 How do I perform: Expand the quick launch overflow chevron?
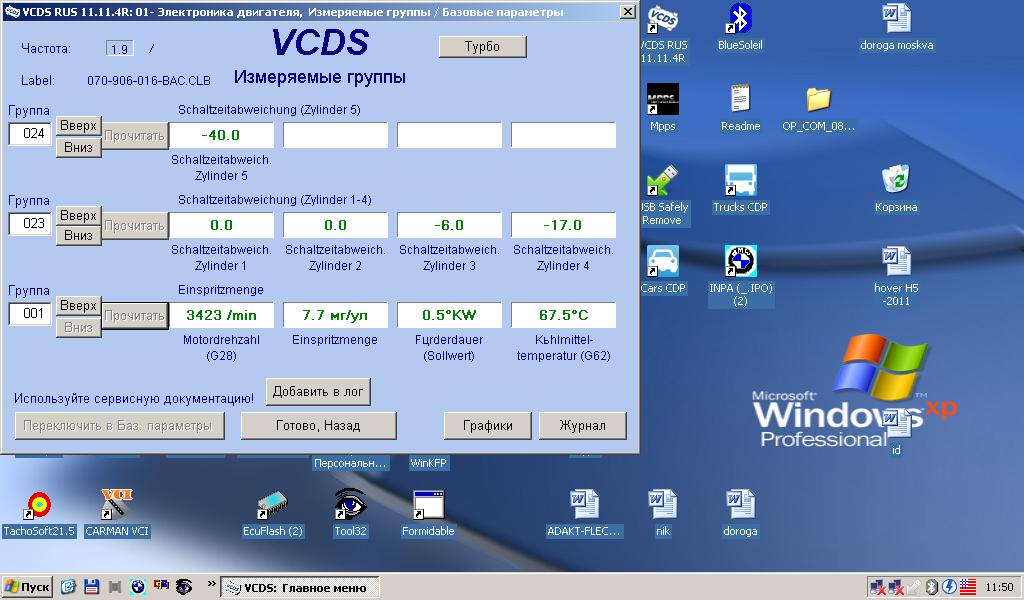tap(212, 584)
